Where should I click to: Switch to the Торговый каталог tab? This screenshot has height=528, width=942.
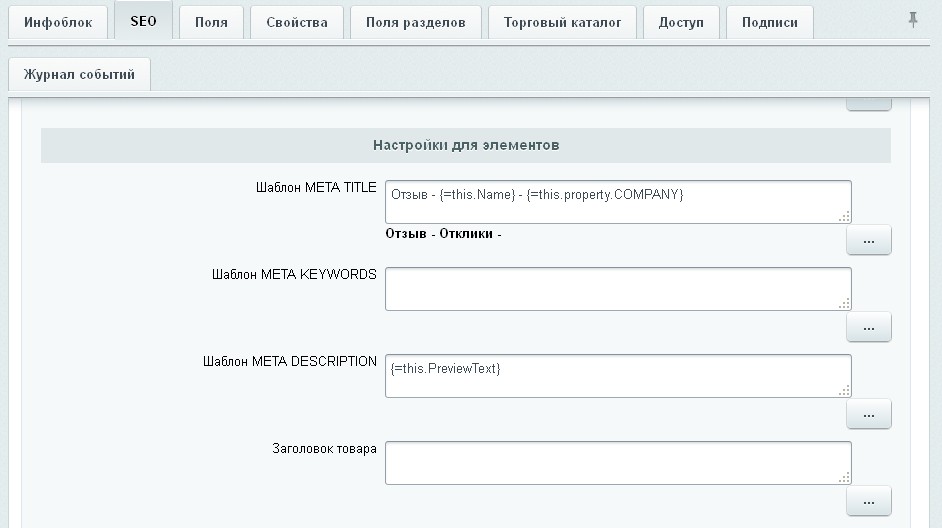562,22
